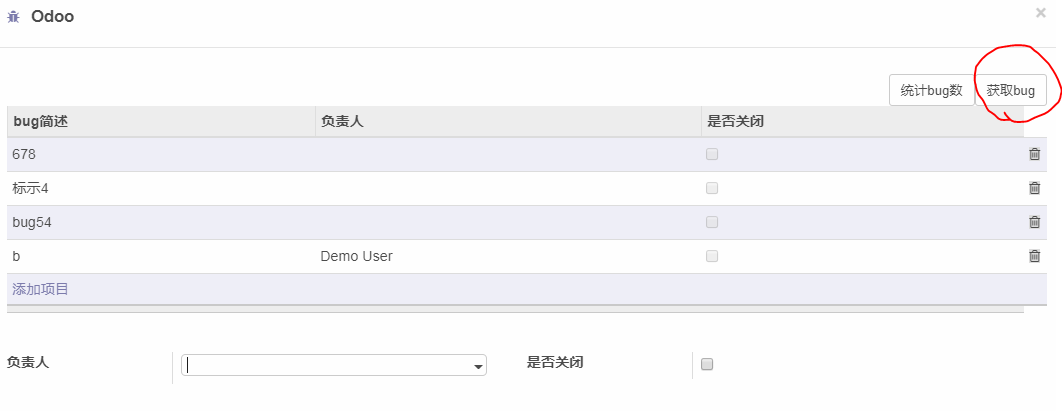
Task: Click the Odoo bug icon in header
Action: 14,18
